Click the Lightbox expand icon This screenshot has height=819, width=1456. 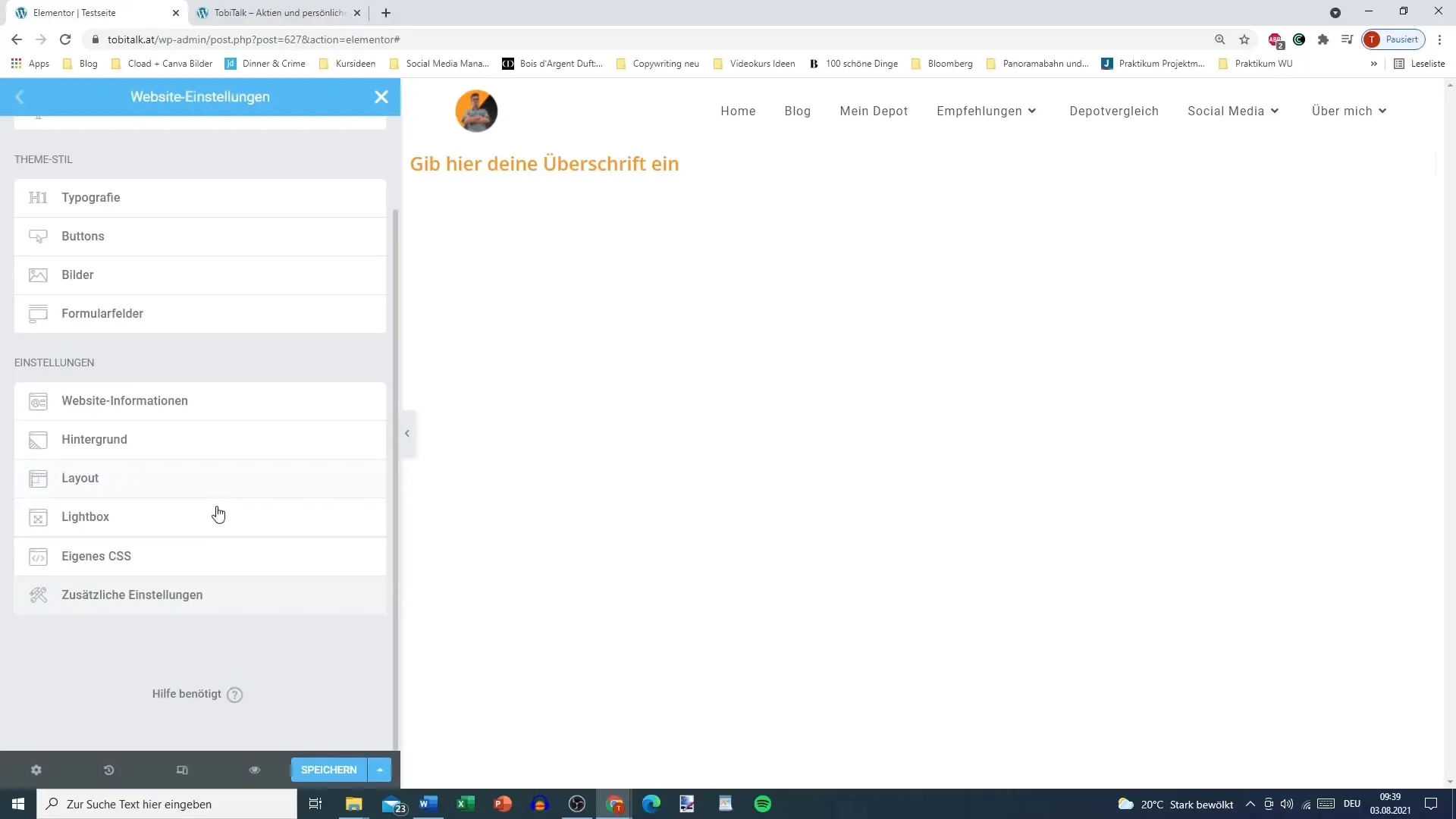point(38,517)
